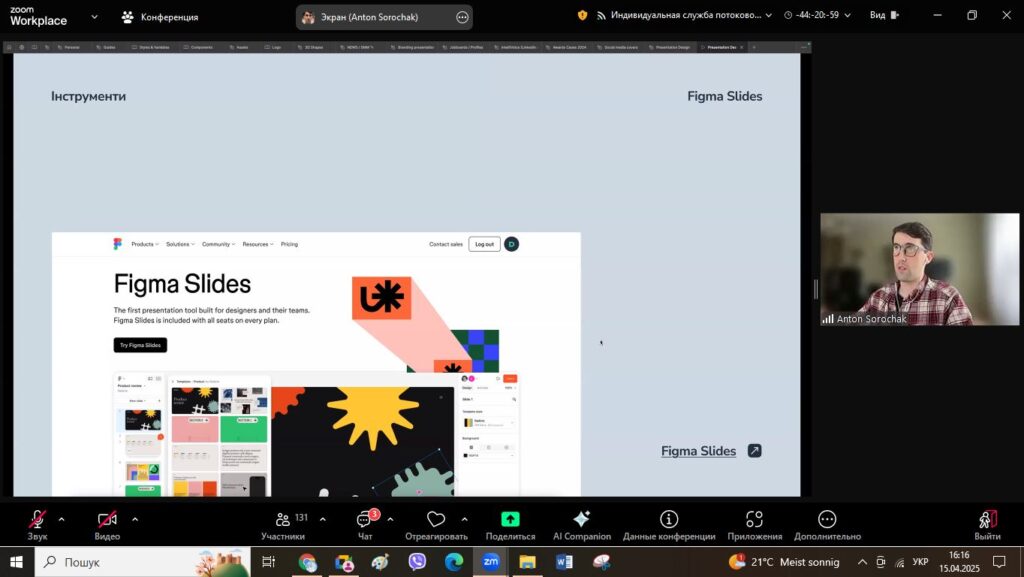Image resolution: width=1024 pixels, height=577 pixels.
Task: Open the Приложения apps icon
Action: (754, 519)
